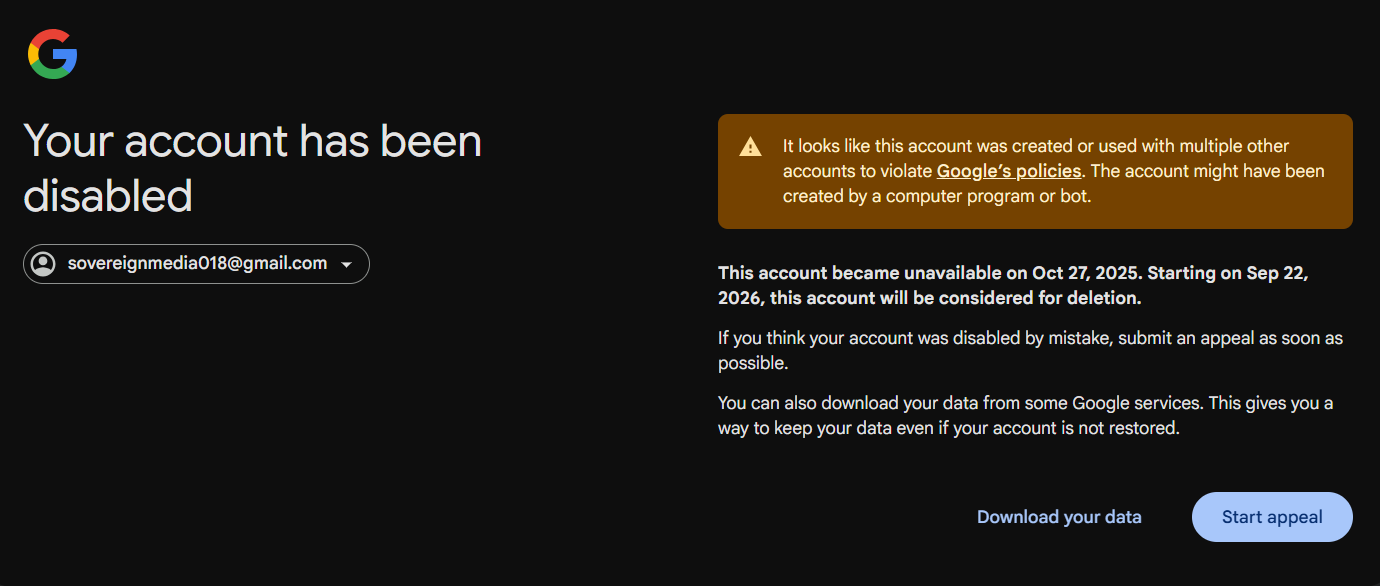Click the "created by a computer program or bot" text
This screenshot has height=586, width=1380.
[936, 196]
